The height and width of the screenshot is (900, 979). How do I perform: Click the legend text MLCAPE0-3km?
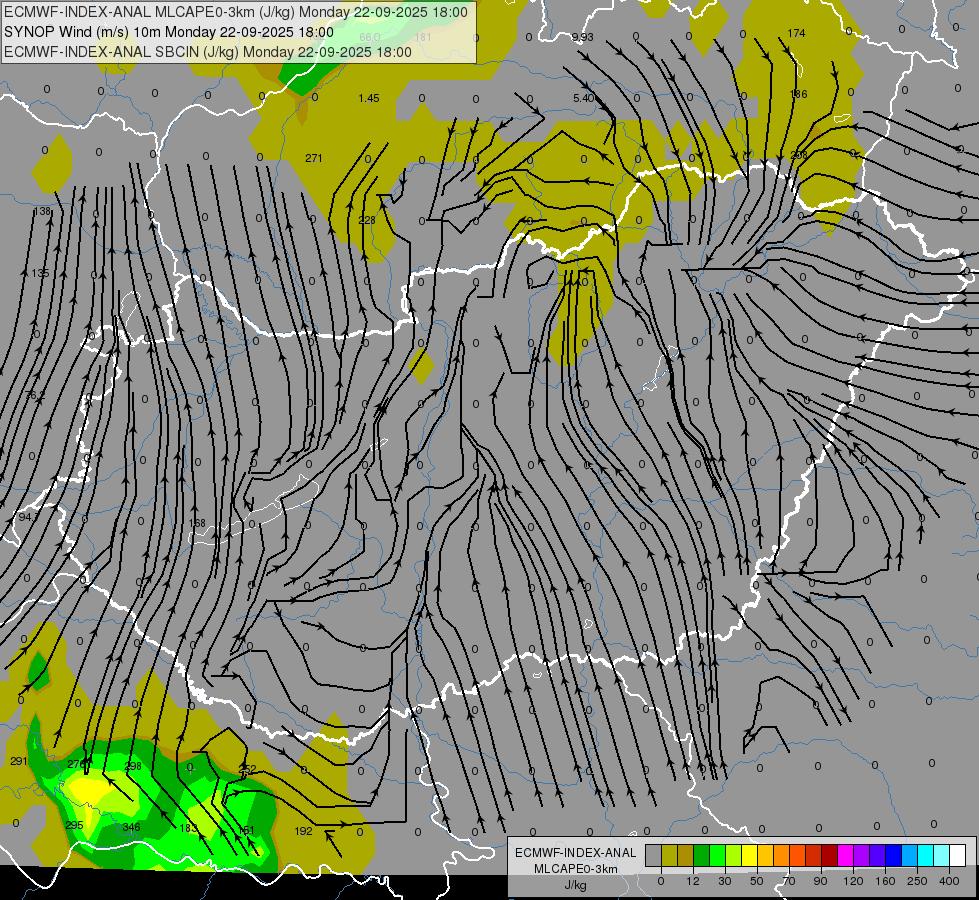coord(576,869)
